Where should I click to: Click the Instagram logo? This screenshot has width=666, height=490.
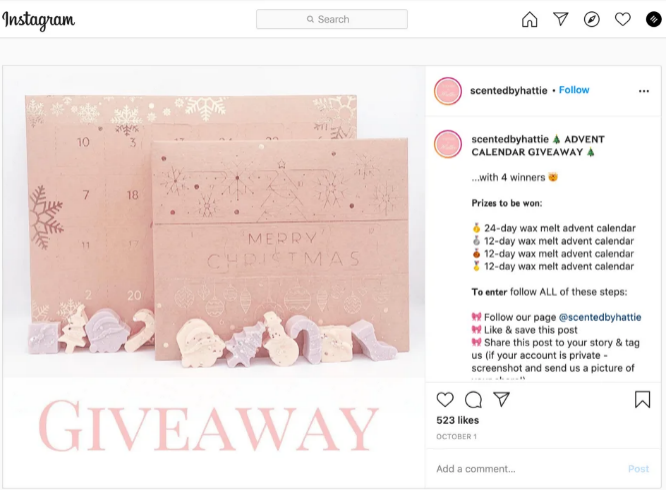(x=38, y=20)
